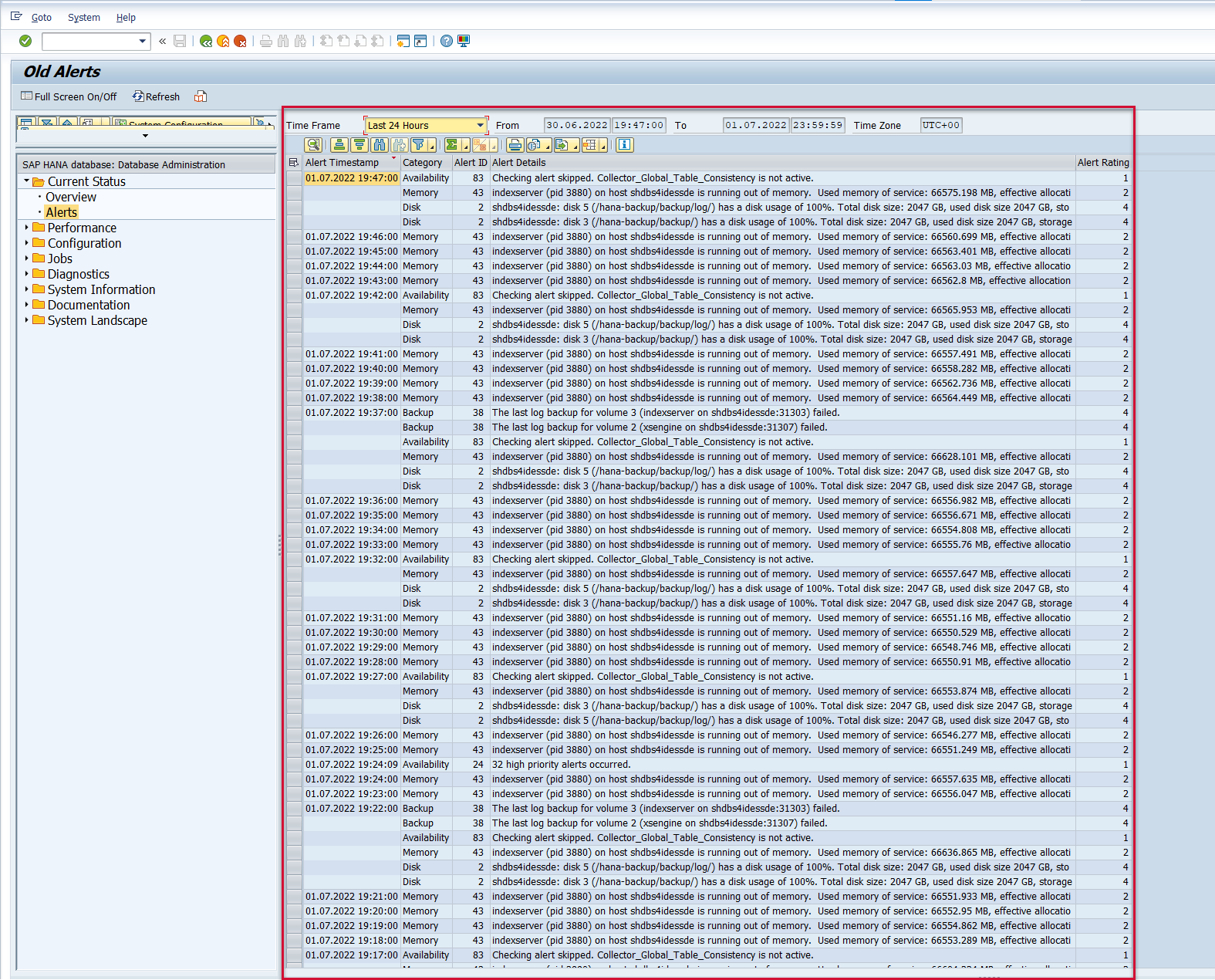Open the Time Frame dropdown
The image size is (1215, 980).
(480, 125)
